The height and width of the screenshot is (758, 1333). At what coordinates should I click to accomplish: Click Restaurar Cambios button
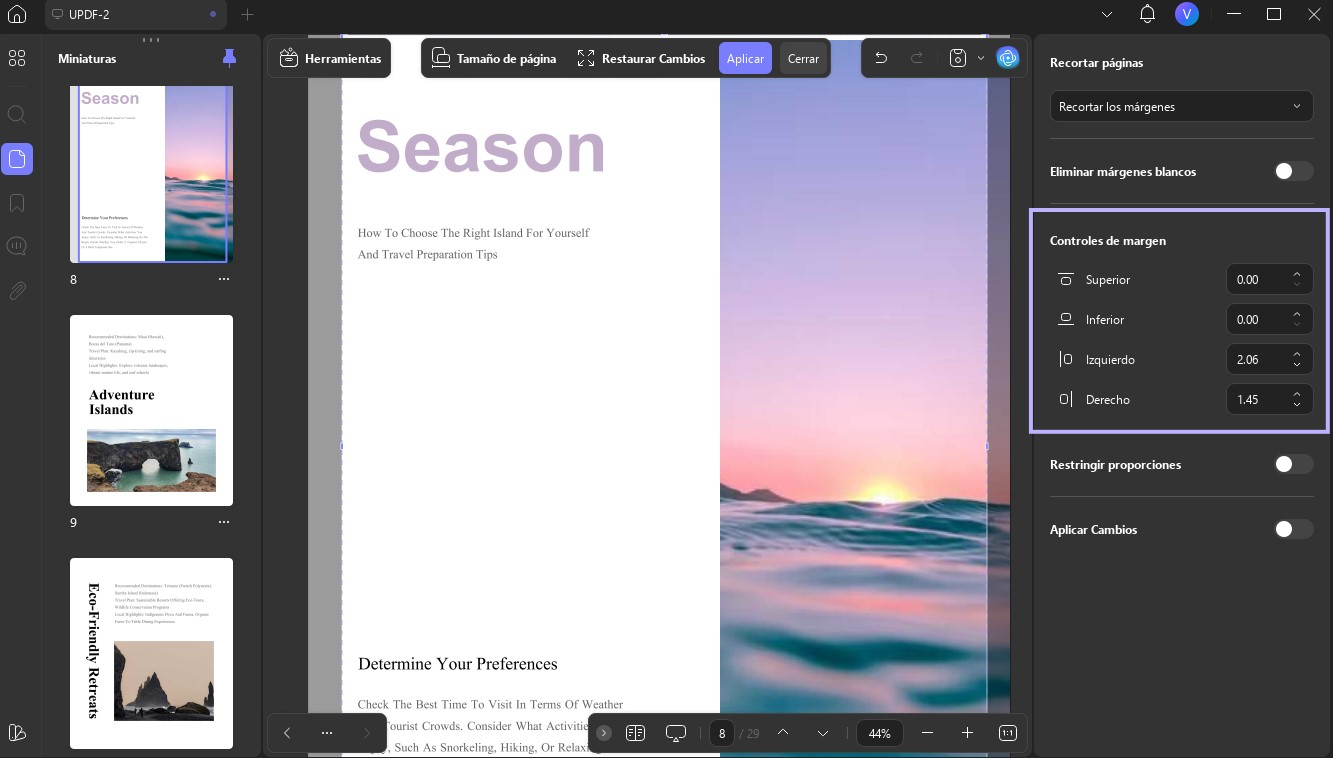pyautogui.click(x=641, y=58)
